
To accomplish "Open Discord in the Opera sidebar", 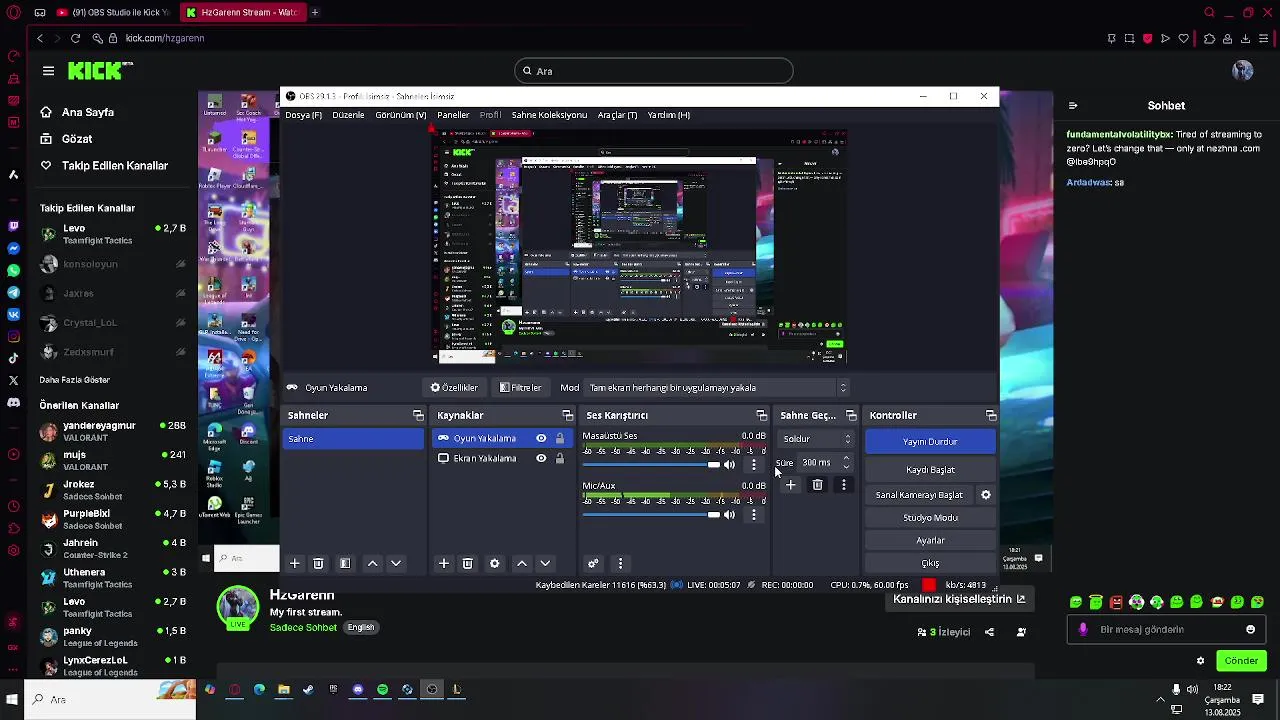I will click(x=13, y=402).
